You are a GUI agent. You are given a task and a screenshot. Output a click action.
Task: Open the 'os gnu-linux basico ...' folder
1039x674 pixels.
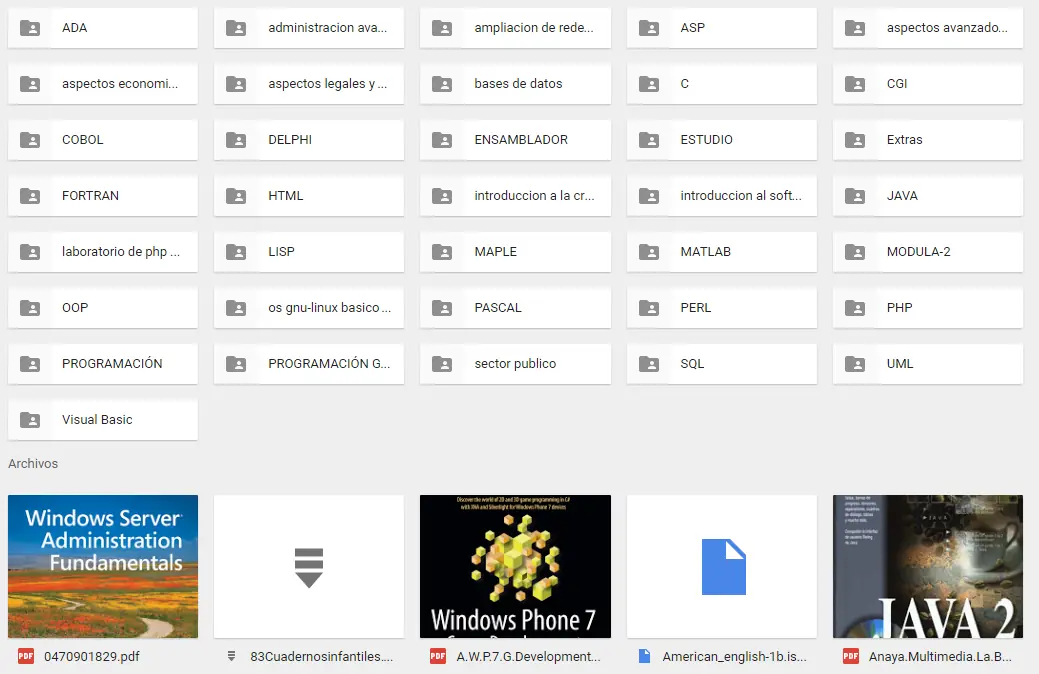click(x=309, y=308)
